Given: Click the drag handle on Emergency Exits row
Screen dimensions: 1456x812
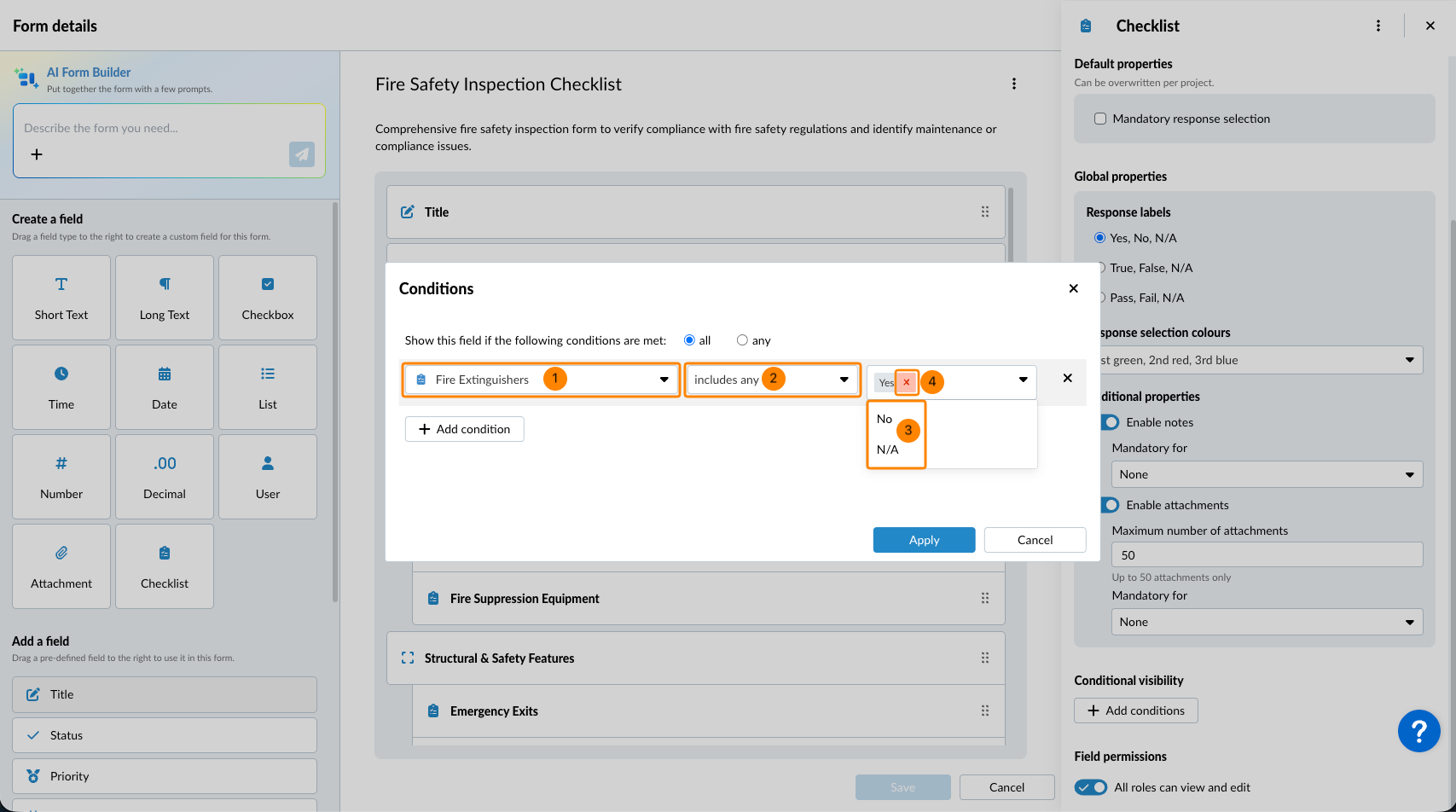Looking at the screenshot, I should point(985,711).
